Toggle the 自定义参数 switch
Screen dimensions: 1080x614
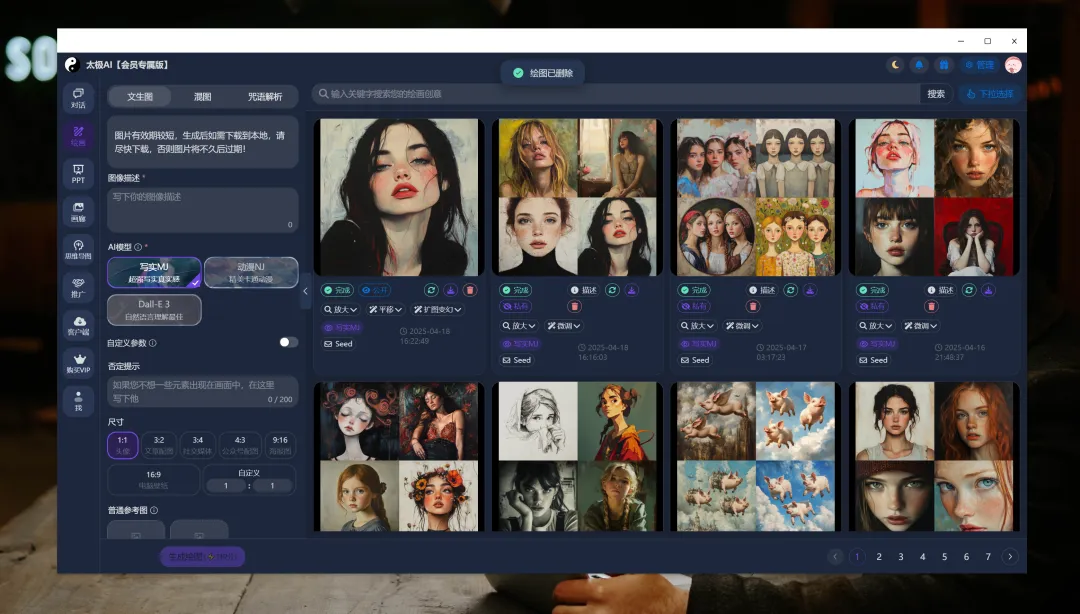point(289,342)
